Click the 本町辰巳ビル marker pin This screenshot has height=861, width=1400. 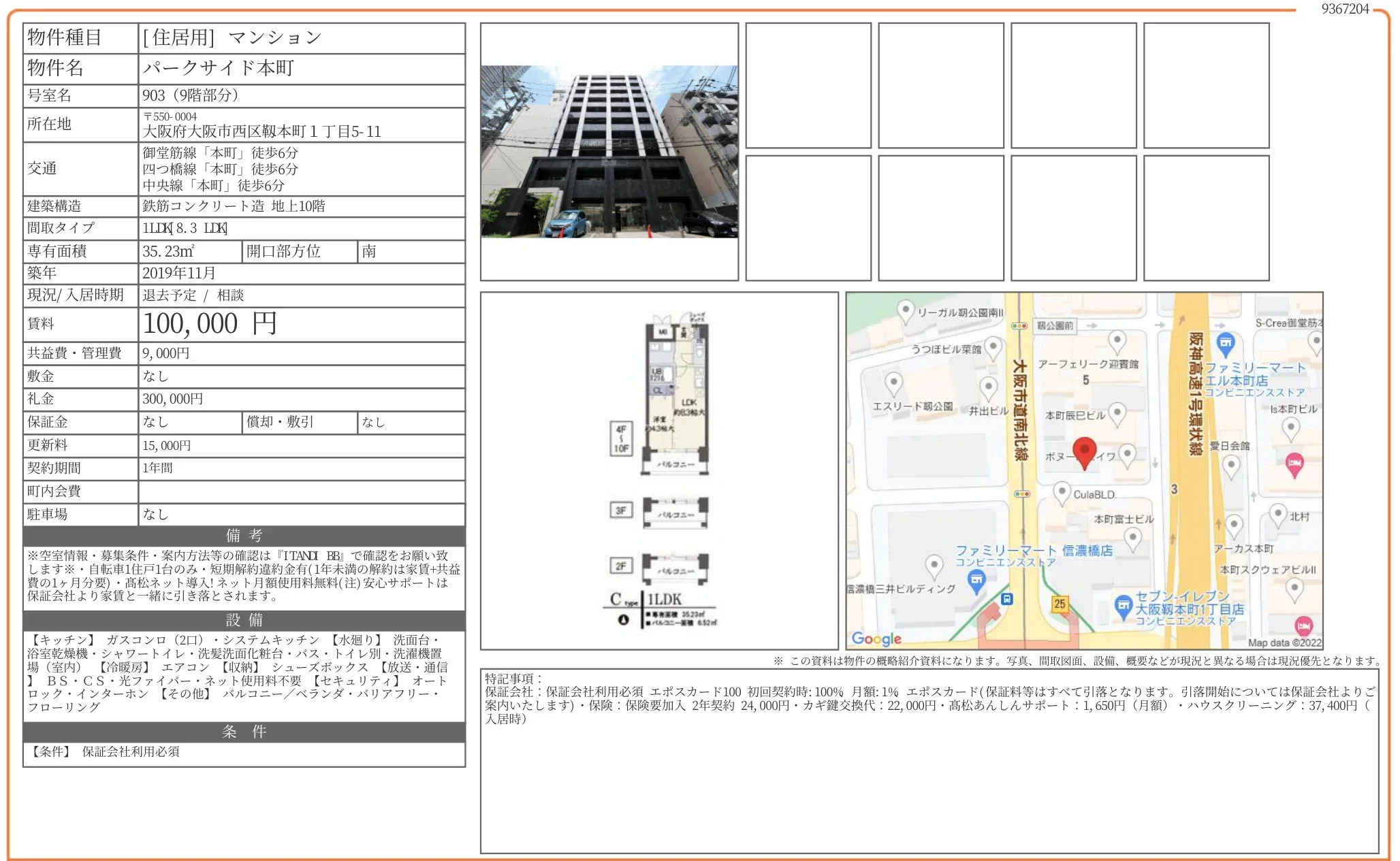point(1117,412)
